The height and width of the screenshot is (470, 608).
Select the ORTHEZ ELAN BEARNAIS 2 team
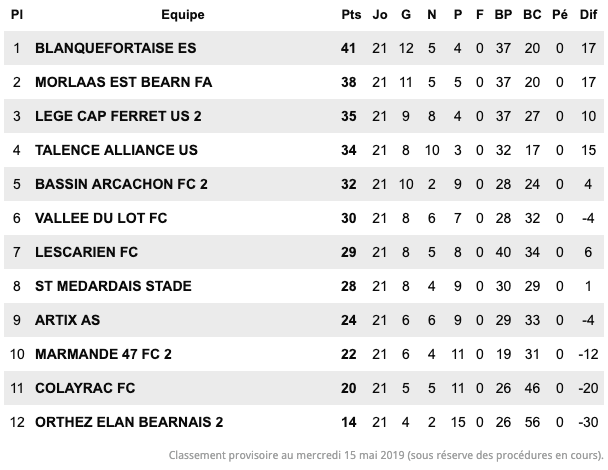click(x=129, y=422)
